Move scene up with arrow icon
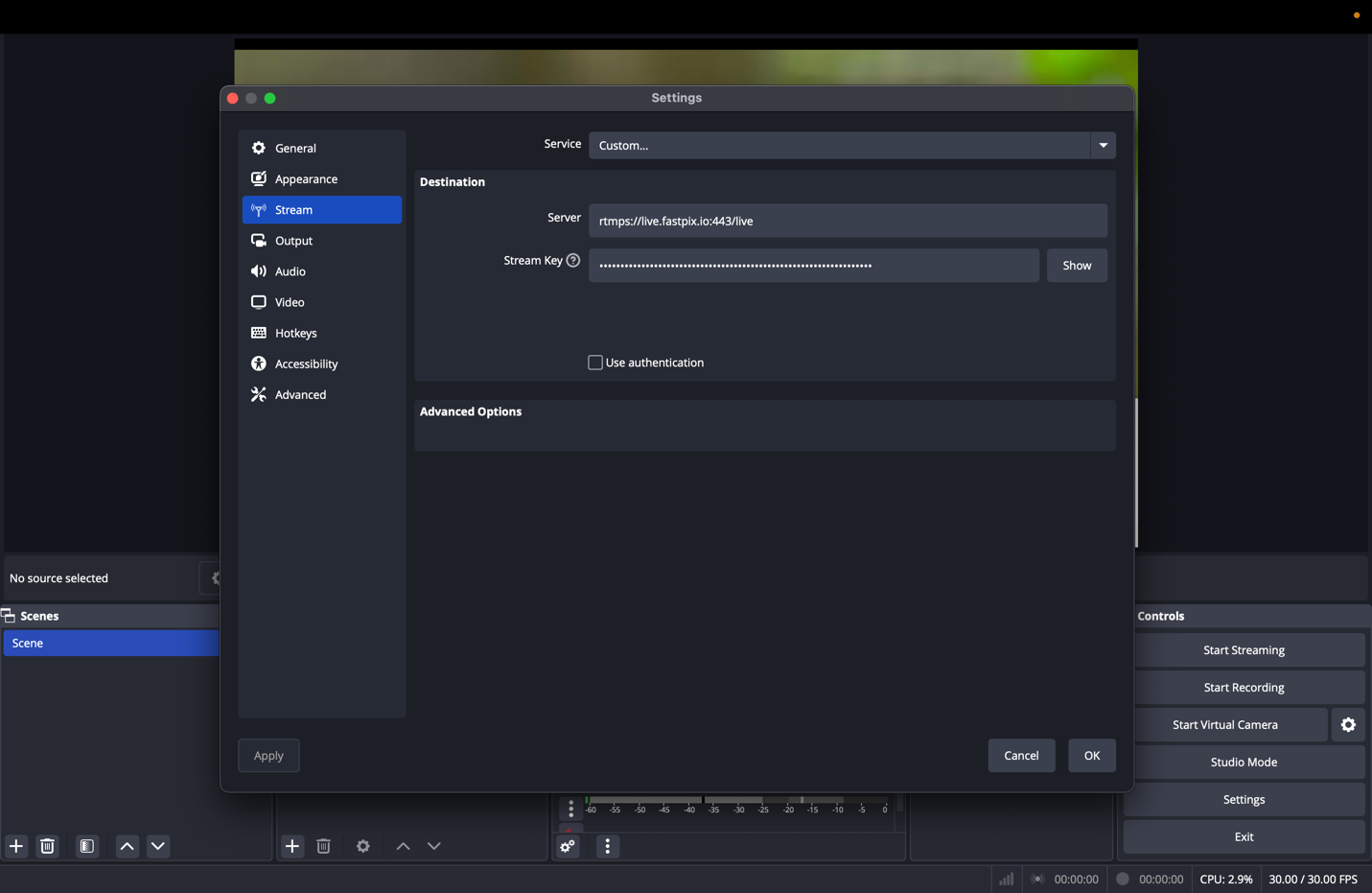 [x=127, y=846]
